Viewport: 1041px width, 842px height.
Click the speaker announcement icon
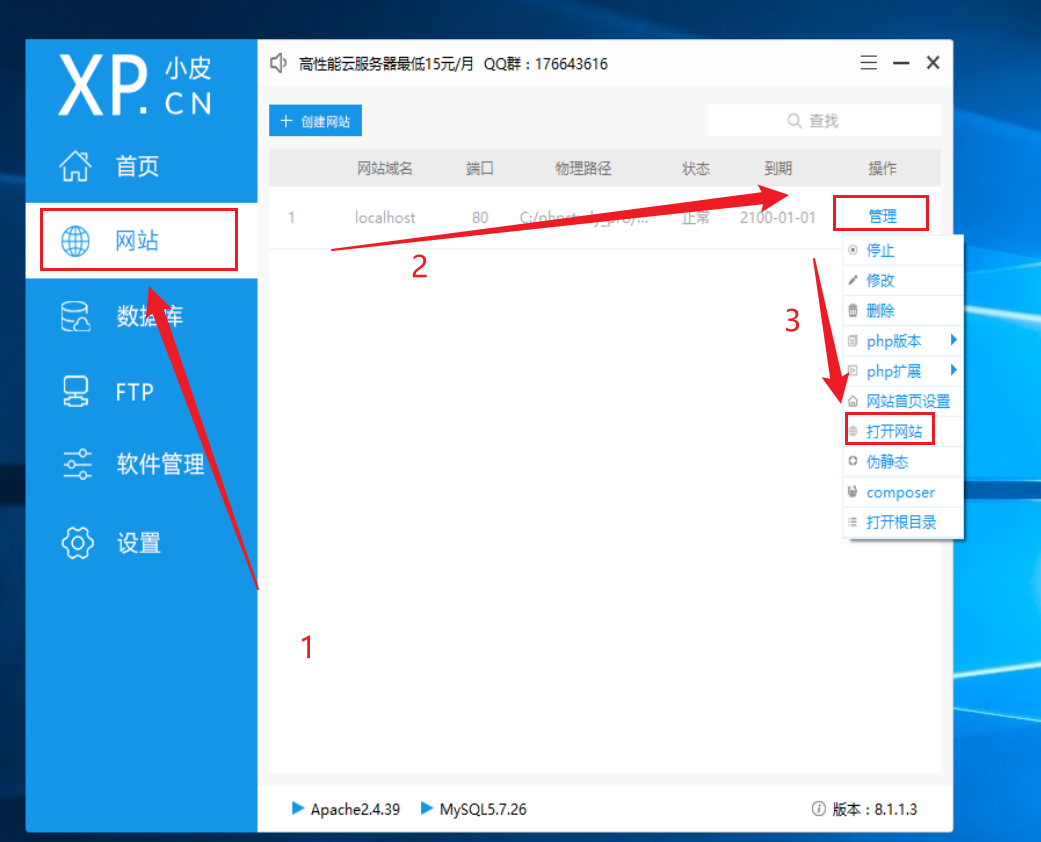tap(278, 64)
